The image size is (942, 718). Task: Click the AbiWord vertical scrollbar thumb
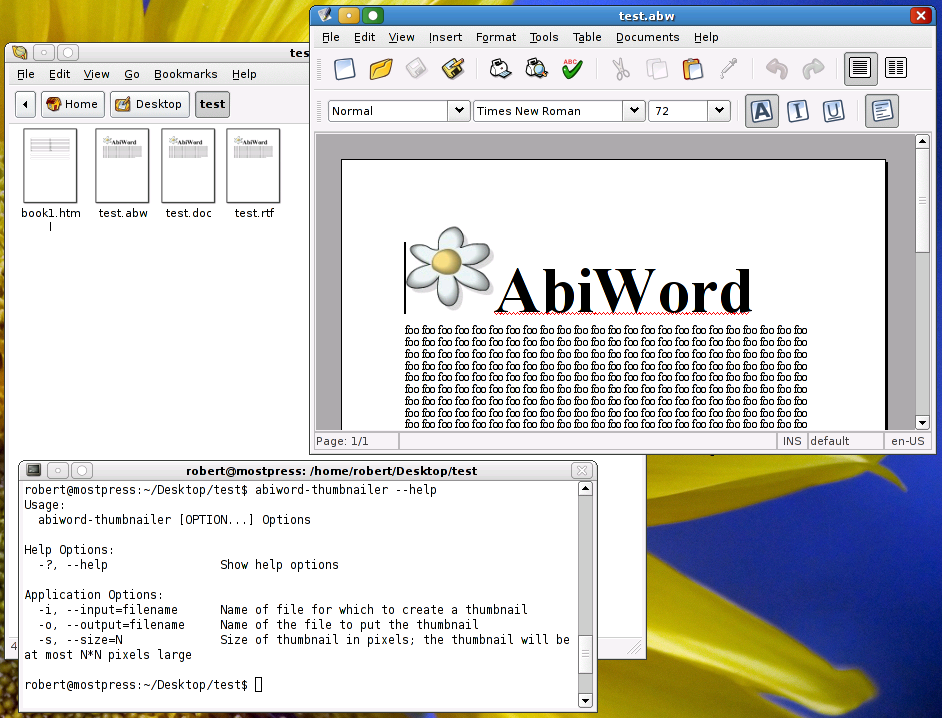point(922,201)
